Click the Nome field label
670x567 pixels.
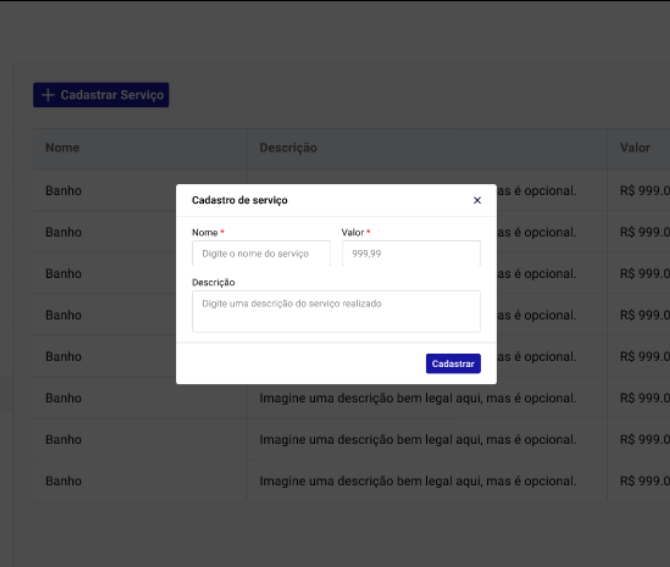coord(204,232)
